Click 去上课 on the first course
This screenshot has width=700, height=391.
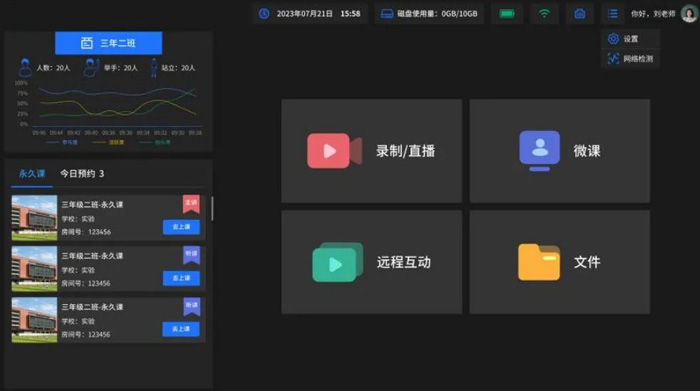tap(181, 227)
